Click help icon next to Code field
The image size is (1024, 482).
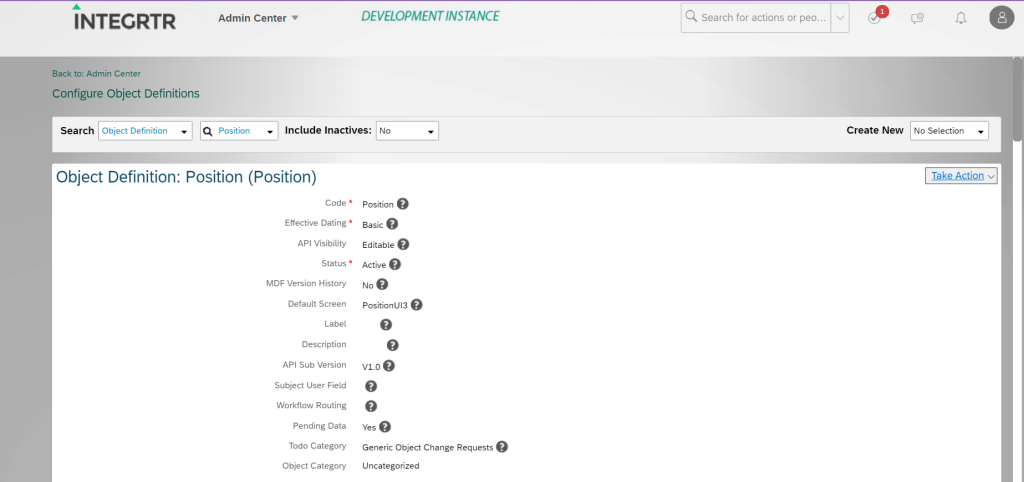pyautogui.click(x=403, y=204)
